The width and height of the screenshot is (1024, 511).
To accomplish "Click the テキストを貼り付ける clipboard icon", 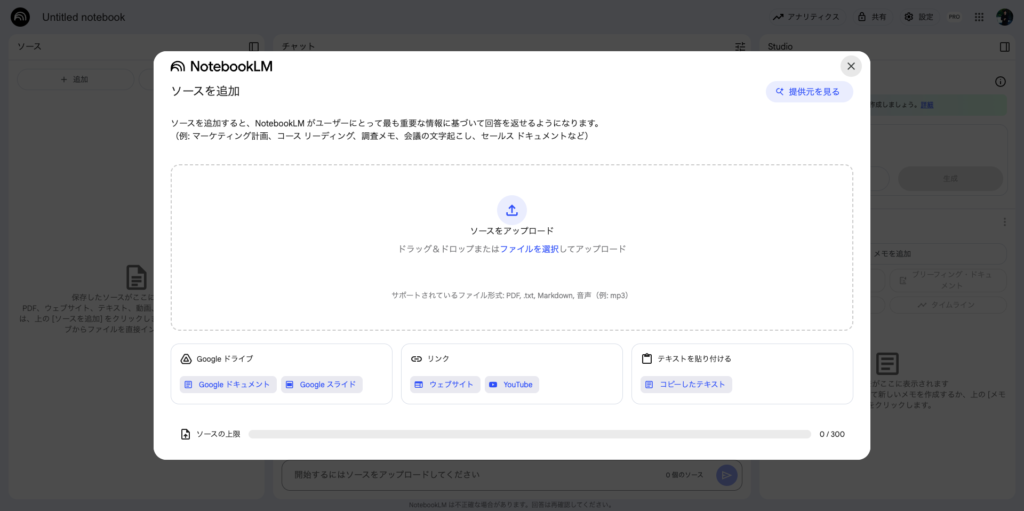I will (x=647, y=359).
